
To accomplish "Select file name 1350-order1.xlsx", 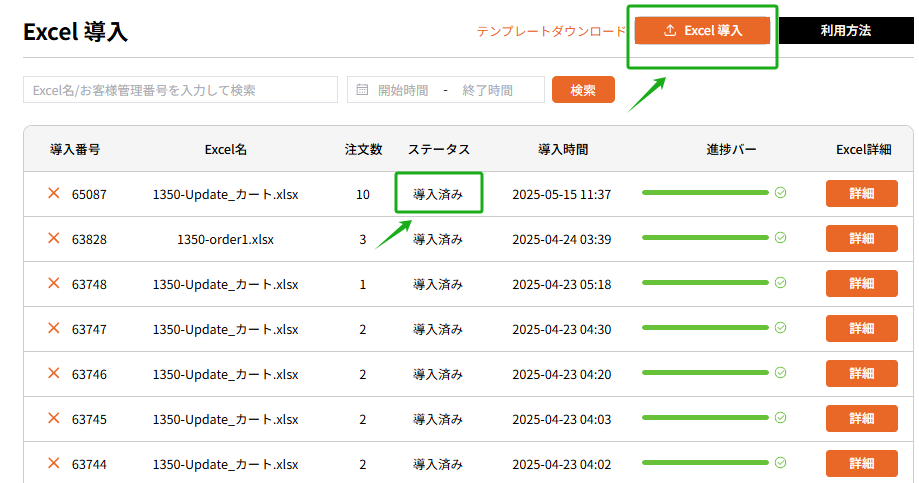I will point(226,239).
